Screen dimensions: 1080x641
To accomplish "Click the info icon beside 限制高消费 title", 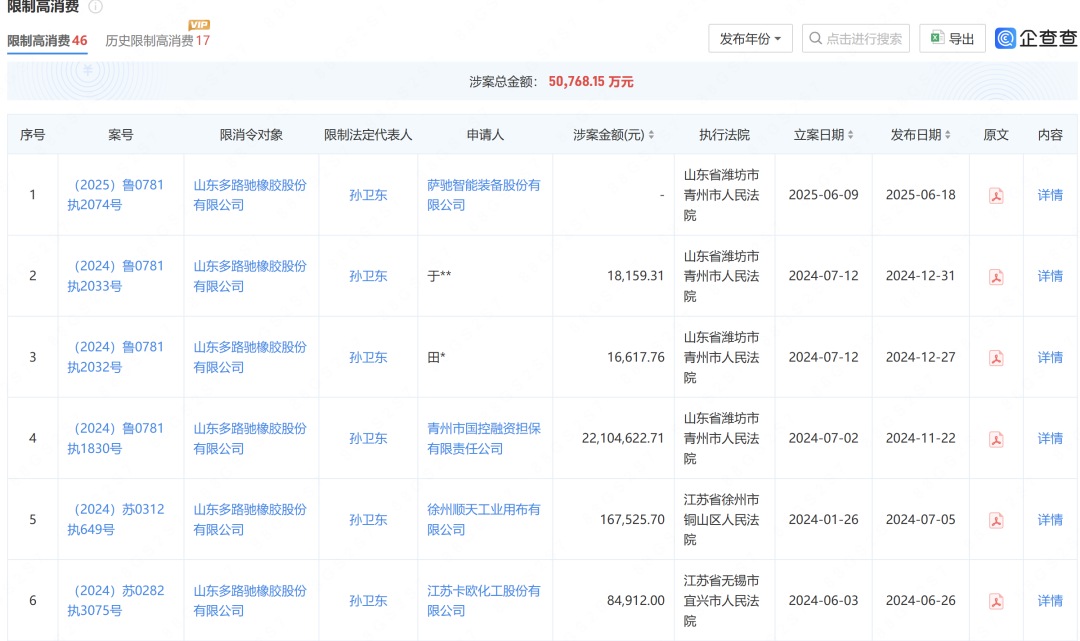I will (95, 7).
